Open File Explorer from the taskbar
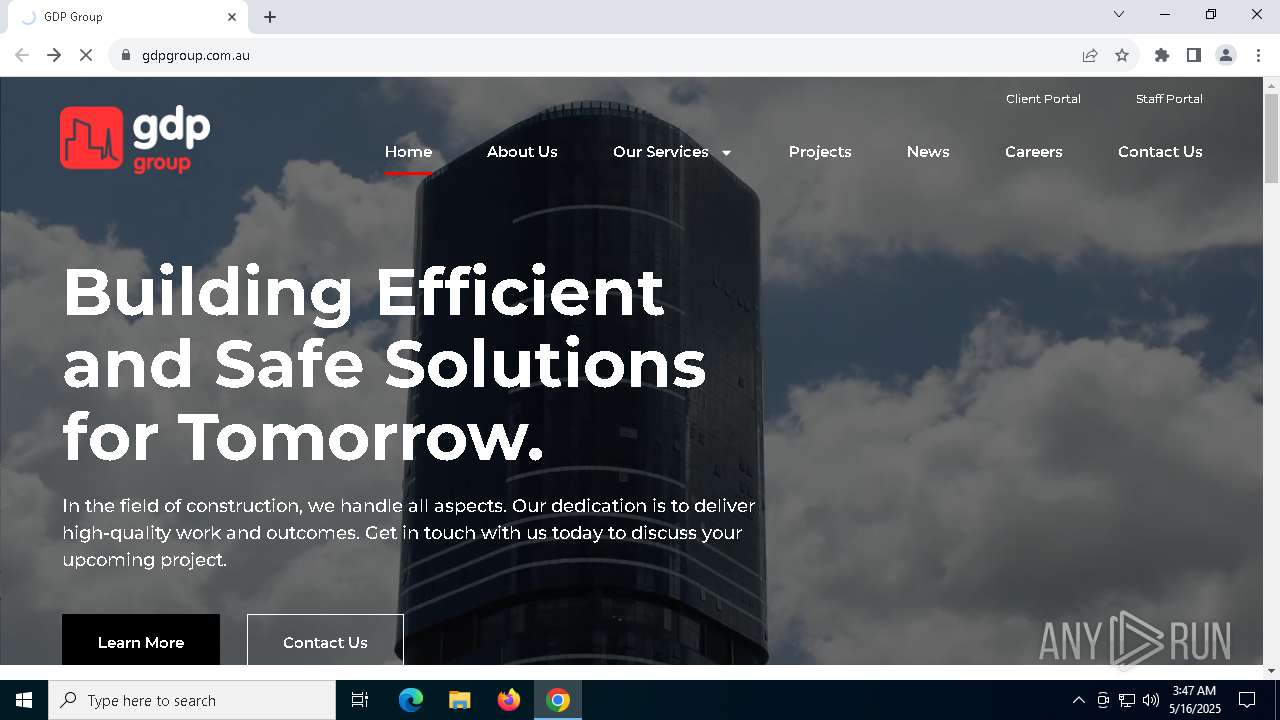The image size is (1280, 720). point(460,700)
